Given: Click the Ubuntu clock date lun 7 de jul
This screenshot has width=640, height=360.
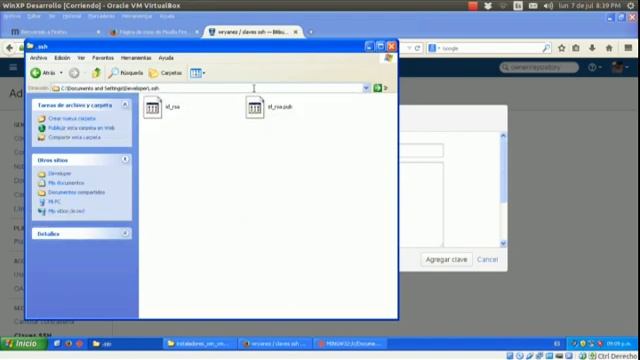Looking at the screenshot, I should tap(589, 6).
